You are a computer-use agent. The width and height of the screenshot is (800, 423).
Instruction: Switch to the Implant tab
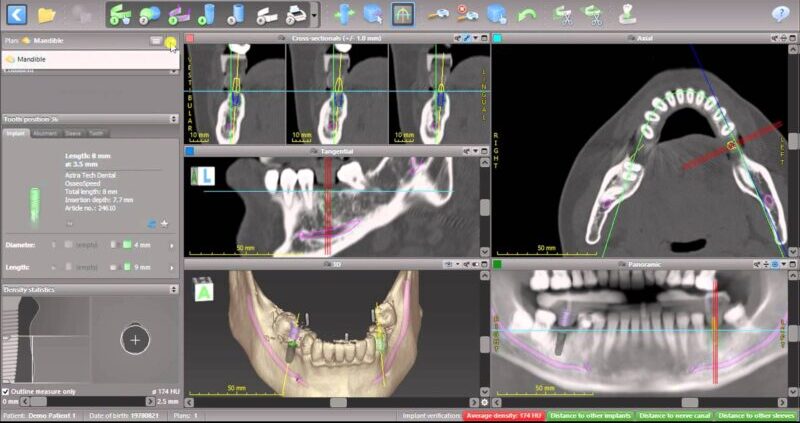(x=15, y=134)
